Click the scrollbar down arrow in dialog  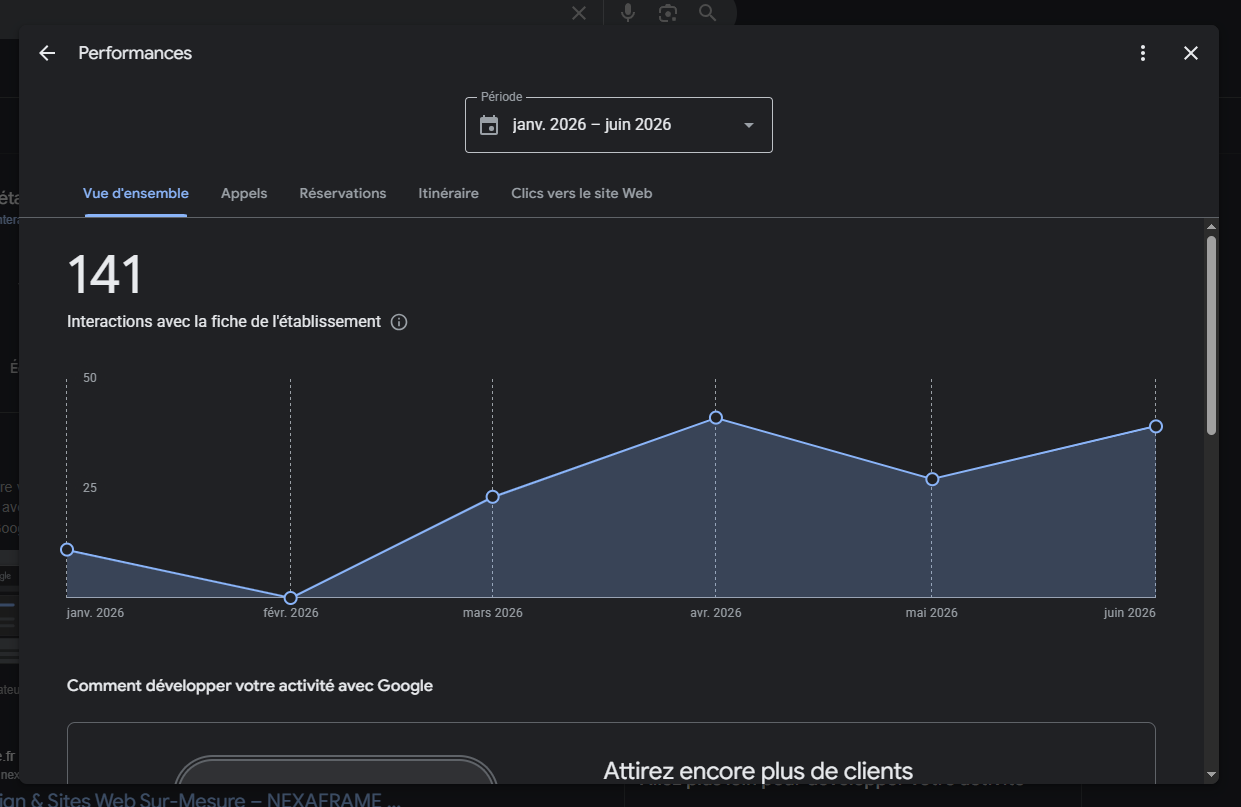[1212, 774]
